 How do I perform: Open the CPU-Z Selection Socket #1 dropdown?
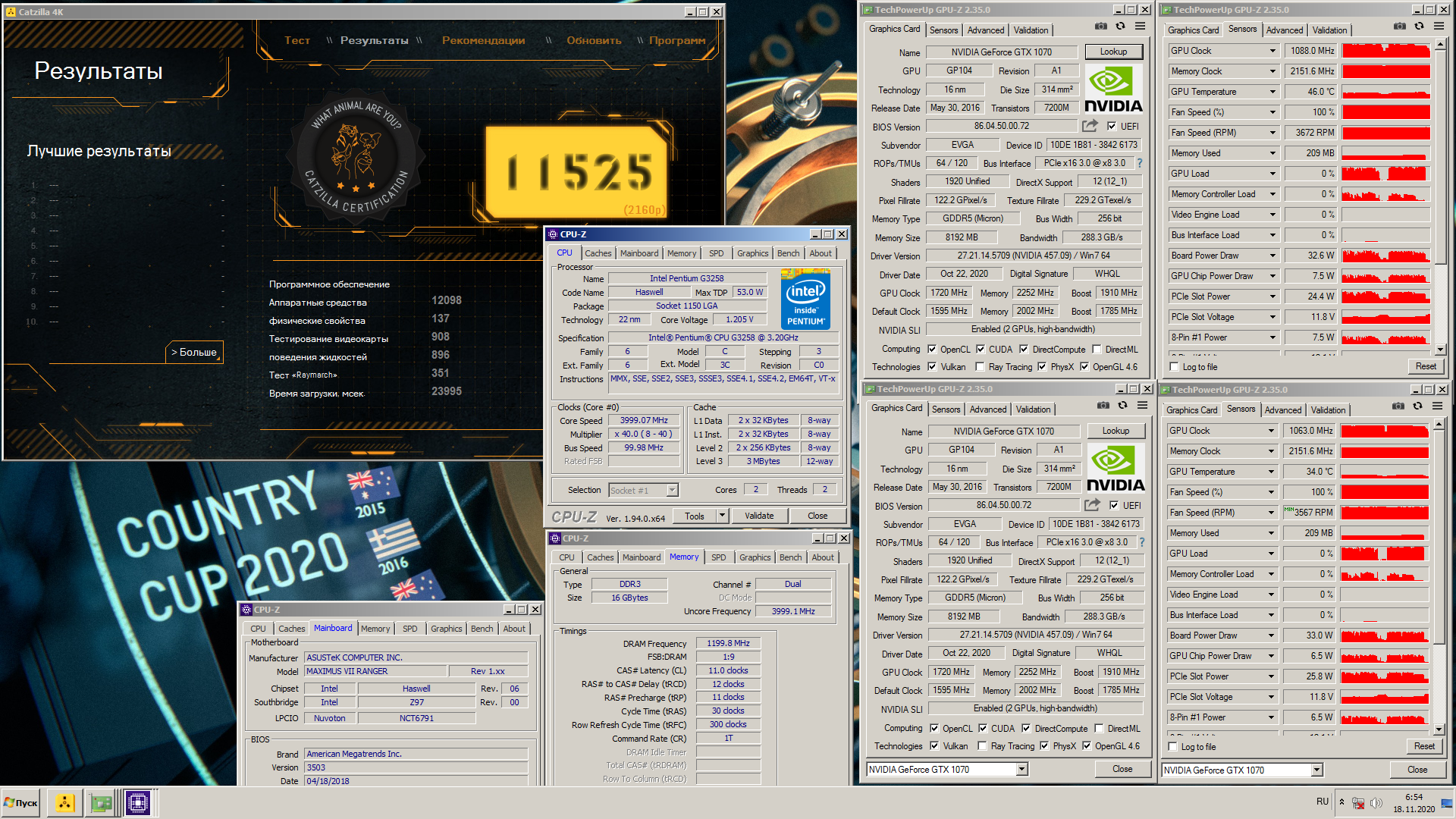(x=672, y=491)
